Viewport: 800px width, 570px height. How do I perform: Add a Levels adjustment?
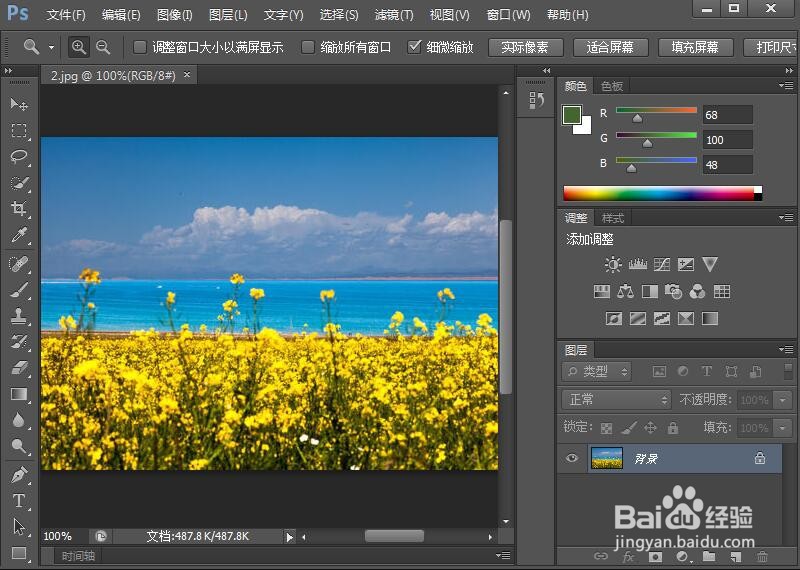(x=638, y=264)
